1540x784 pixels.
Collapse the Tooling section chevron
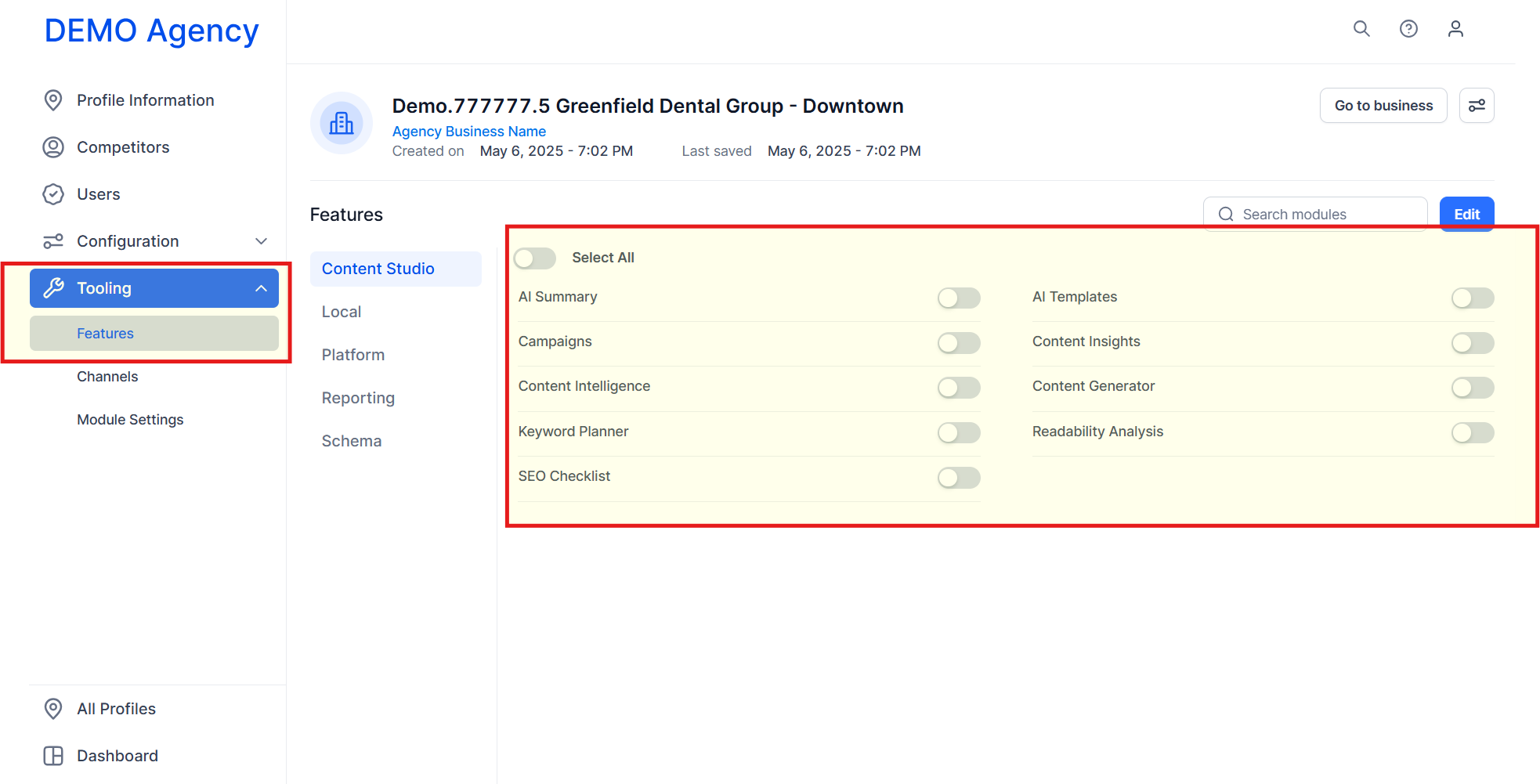click(x=262, y=288)
